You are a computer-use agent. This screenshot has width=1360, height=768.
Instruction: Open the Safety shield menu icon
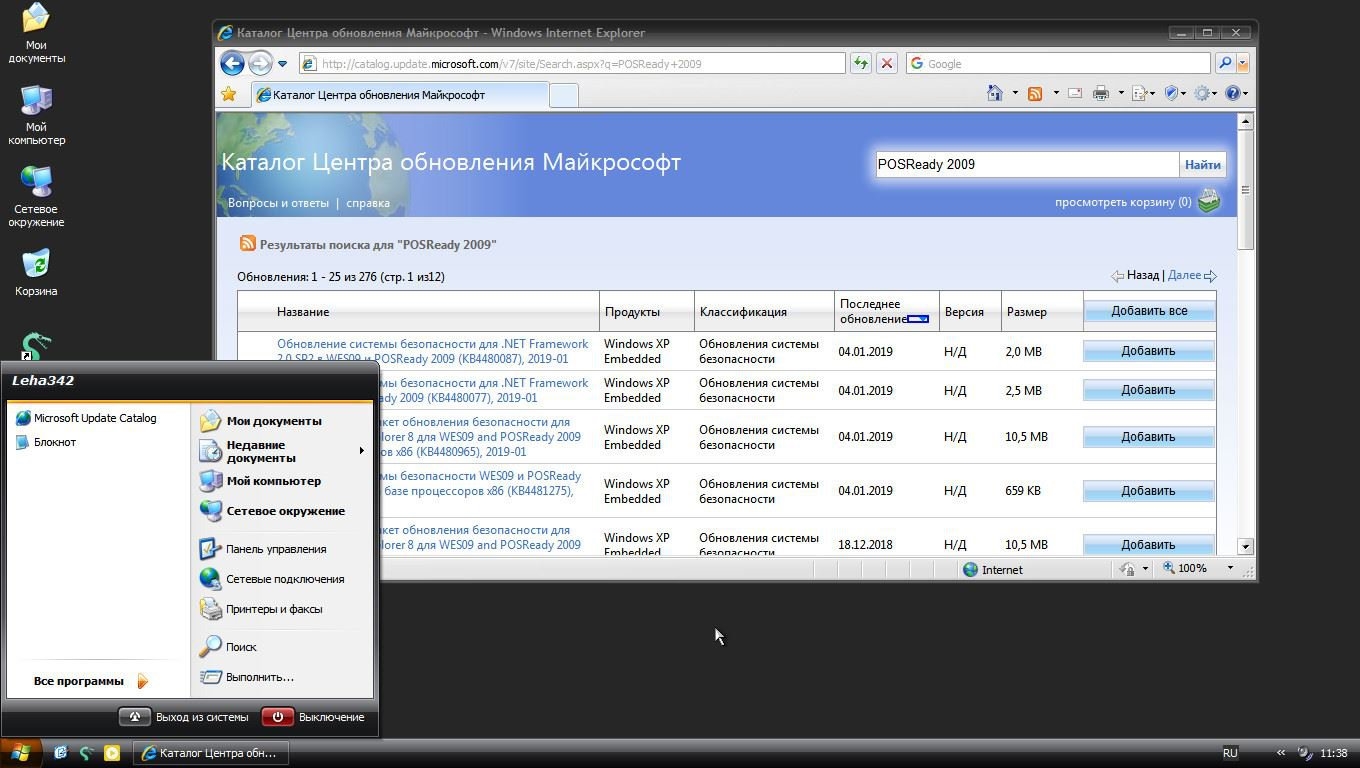click(1175, 93)
